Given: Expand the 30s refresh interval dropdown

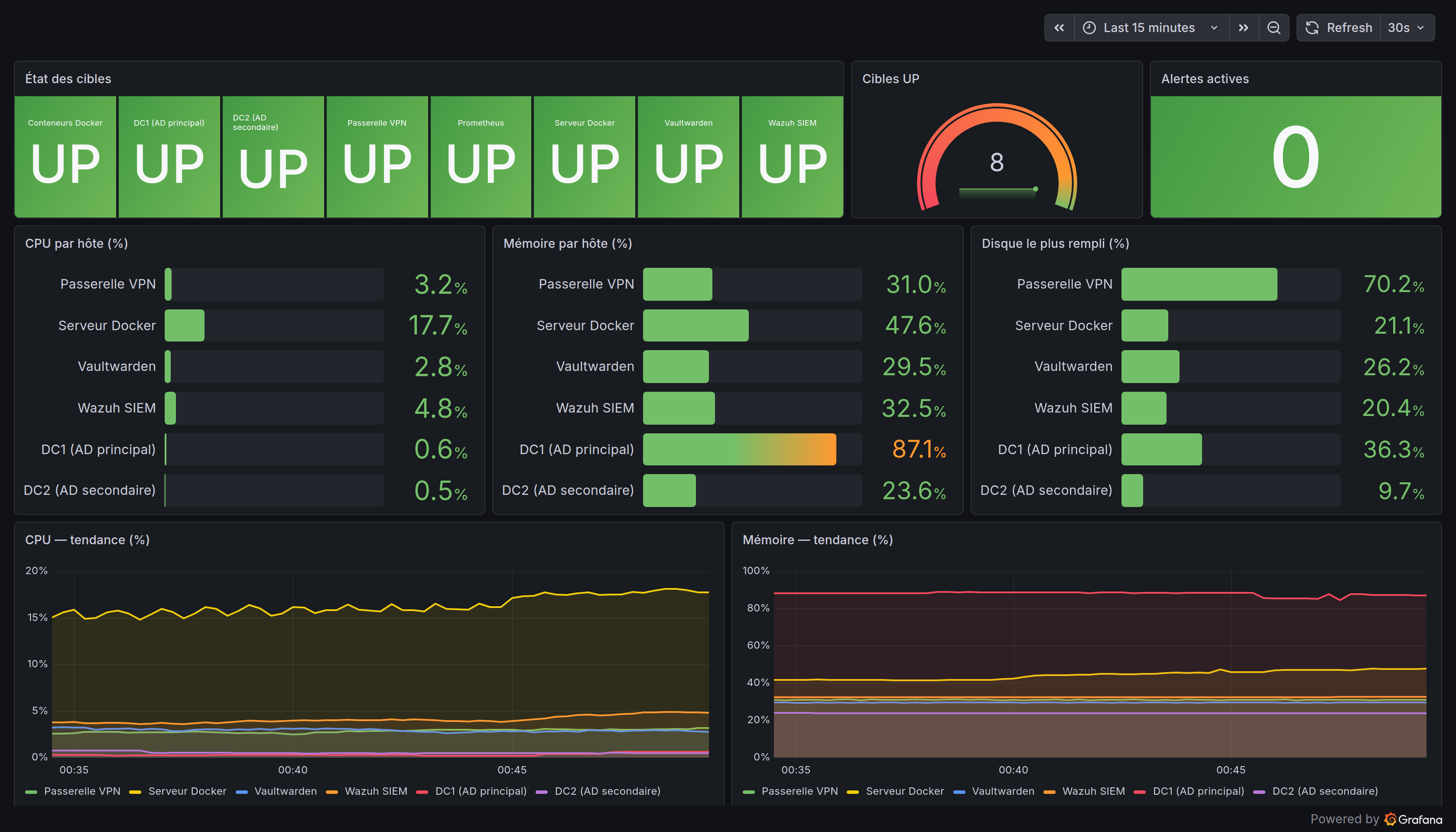Looking at the screenshot, I should click(x=1406, y=27).
